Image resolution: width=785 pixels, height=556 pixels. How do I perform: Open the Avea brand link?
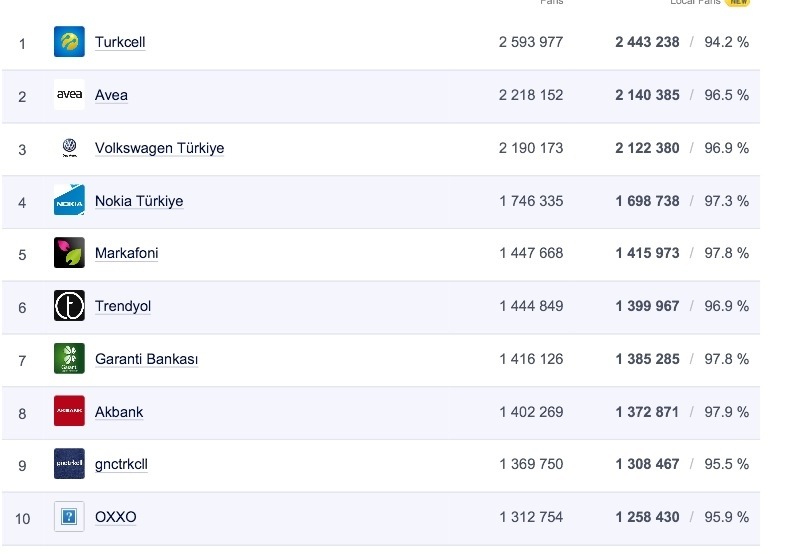click(x=111, y=95)
